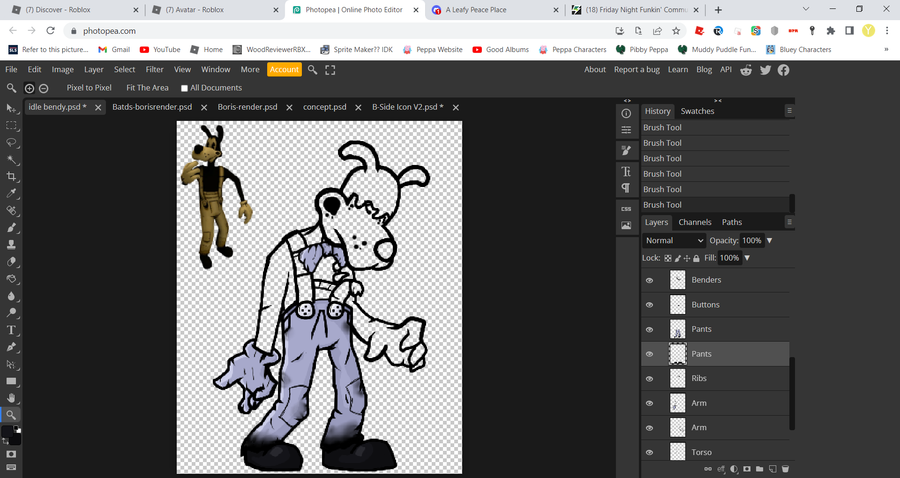Viewport: 900px width, 478px height.
Task: Hide the highlighted Pants layer via eye icon
Action: [x=650, y=354]
